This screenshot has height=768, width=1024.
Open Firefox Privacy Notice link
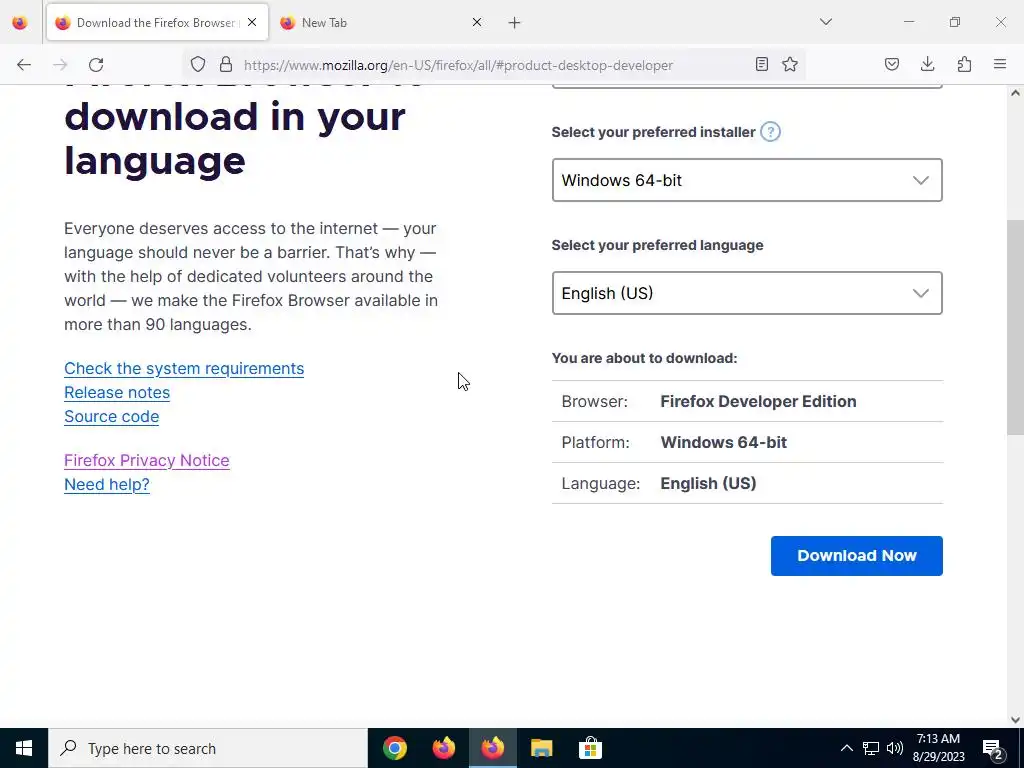tap(147, 460)
